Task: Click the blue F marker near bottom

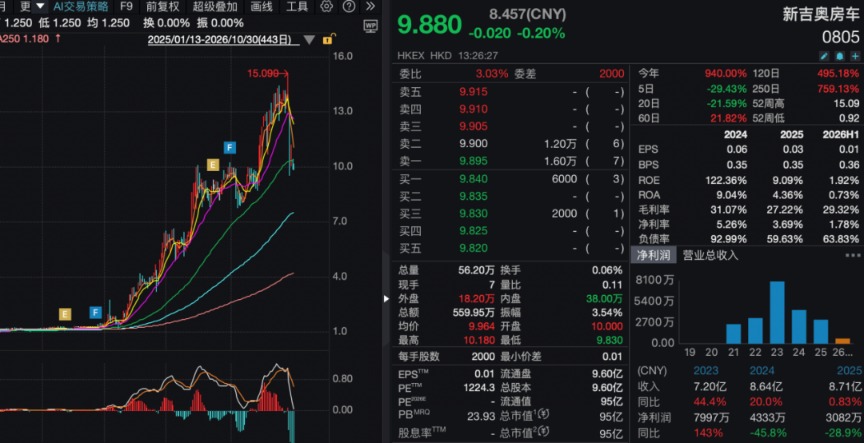Action: coord(96,312)
